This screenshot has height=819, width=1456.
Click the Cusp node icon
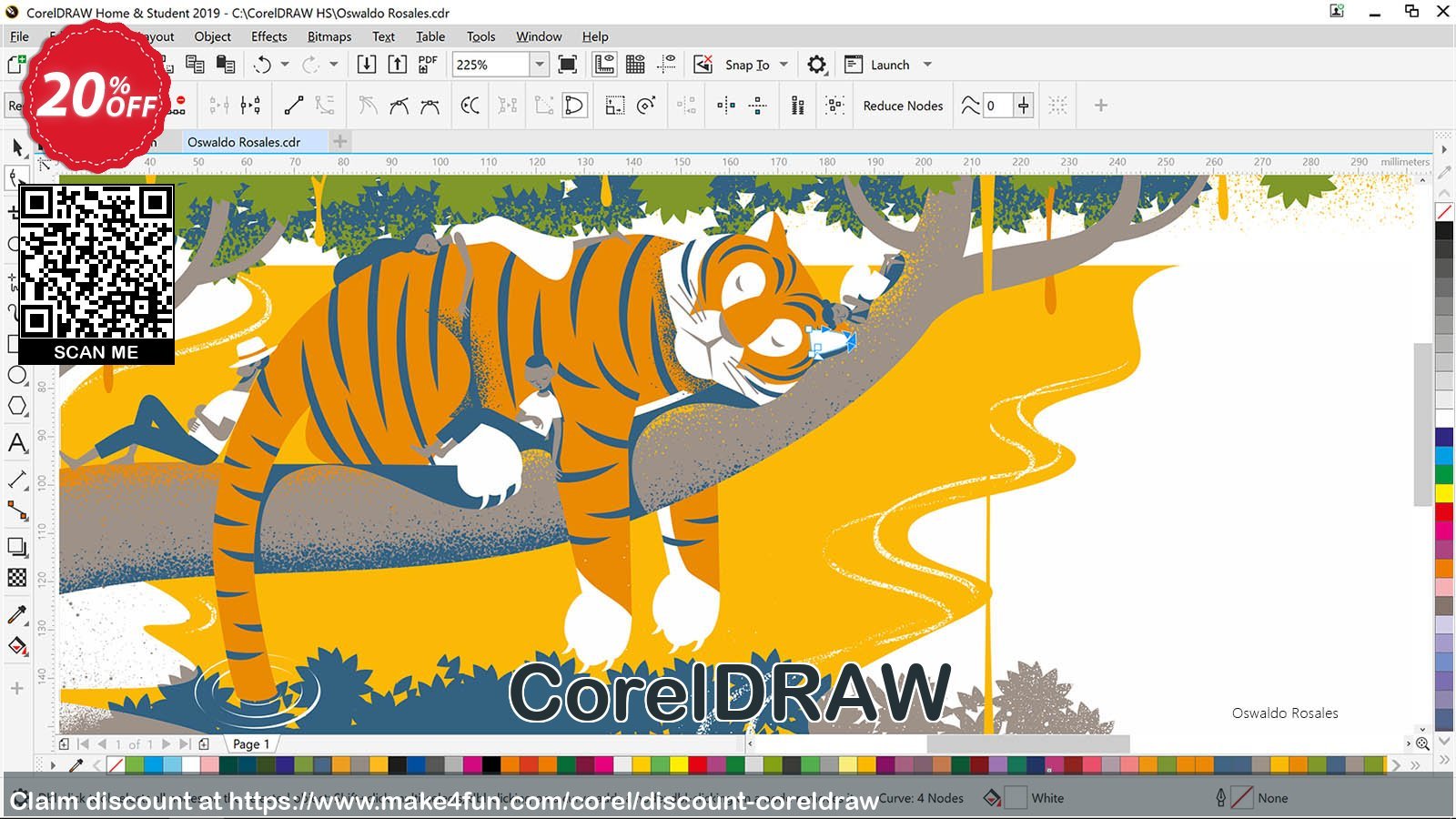point(367,106)
